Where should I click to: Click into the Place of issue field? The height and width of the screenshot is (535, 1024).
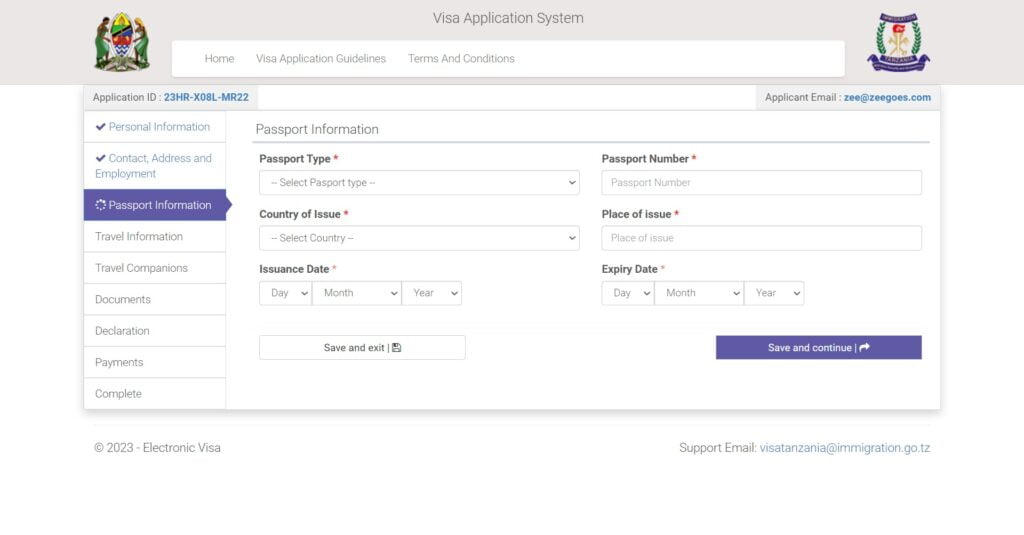click(761, 238)
